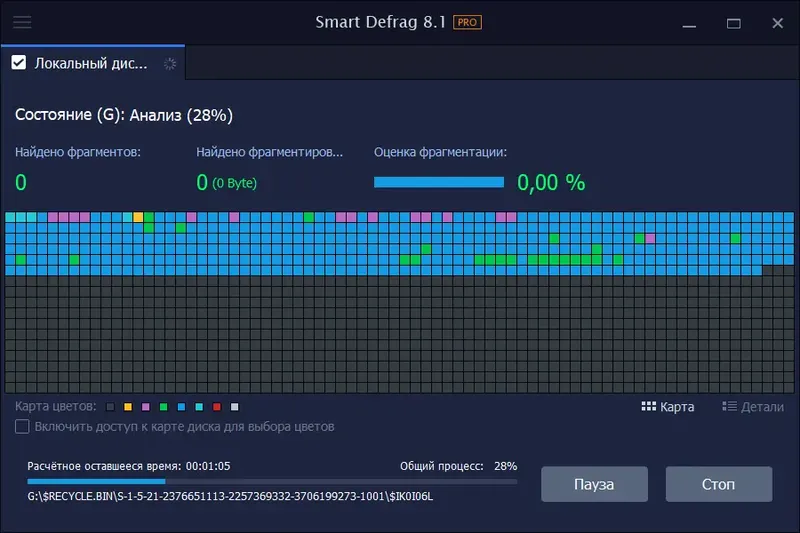This screenshot has width=800, height=533.
Task: Pick the yellow legend swatch
Action: (128, 407)
